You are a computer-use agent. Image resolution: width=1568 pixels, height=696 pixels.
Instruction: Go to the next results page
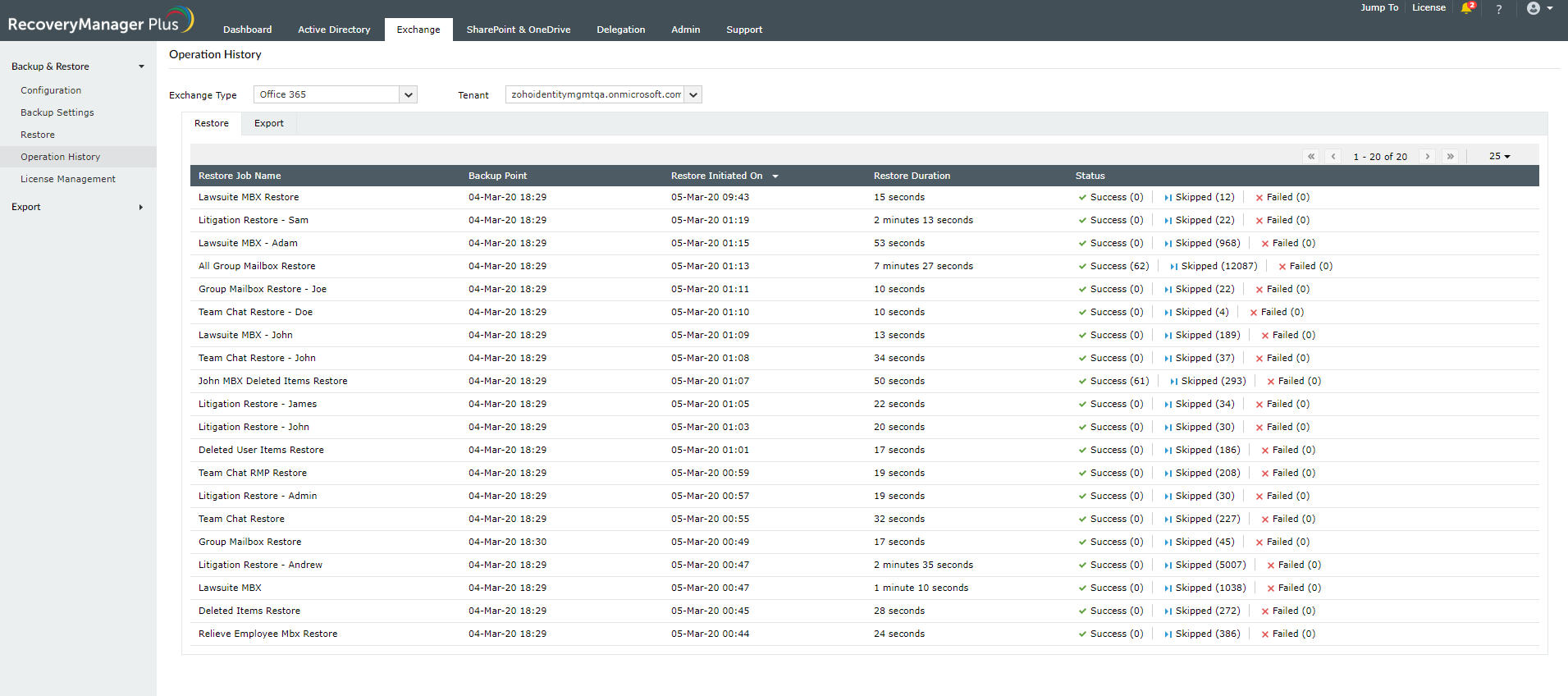click(1428, 156)
